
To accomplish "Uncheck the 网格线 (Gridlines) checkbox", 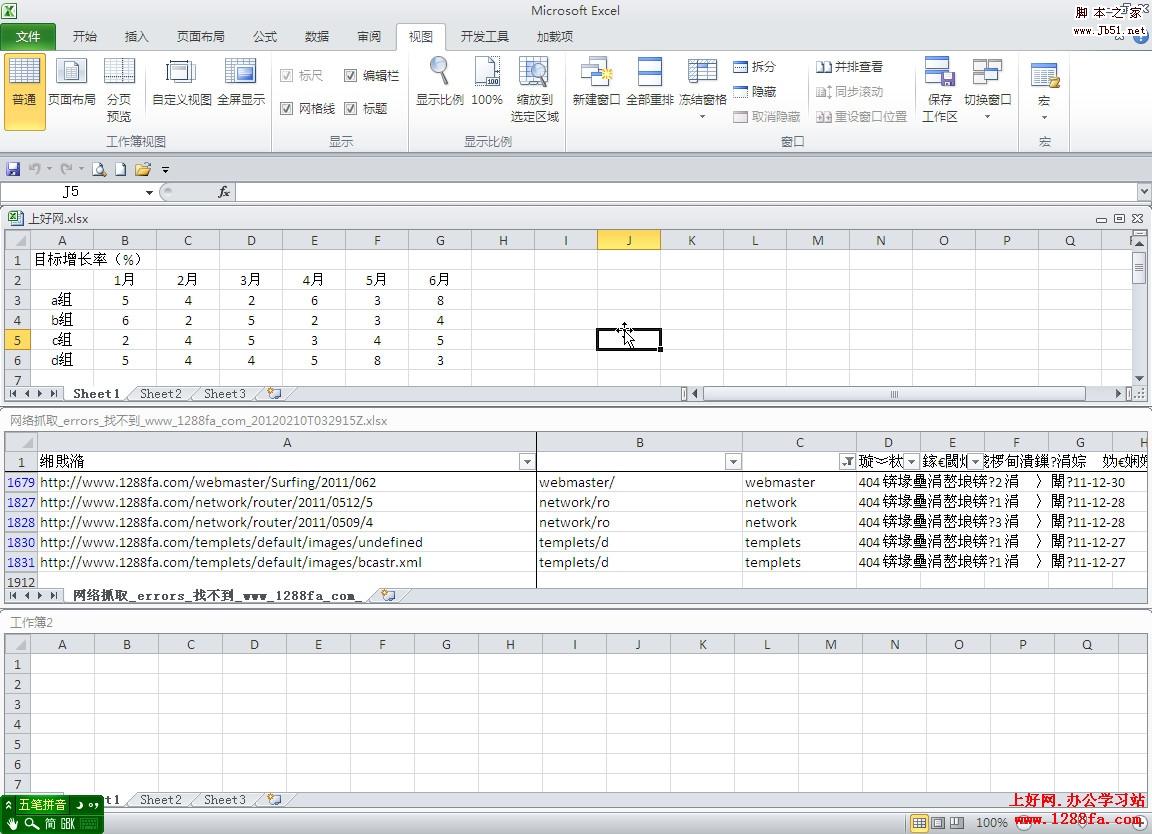I will [x=290, y=107].
